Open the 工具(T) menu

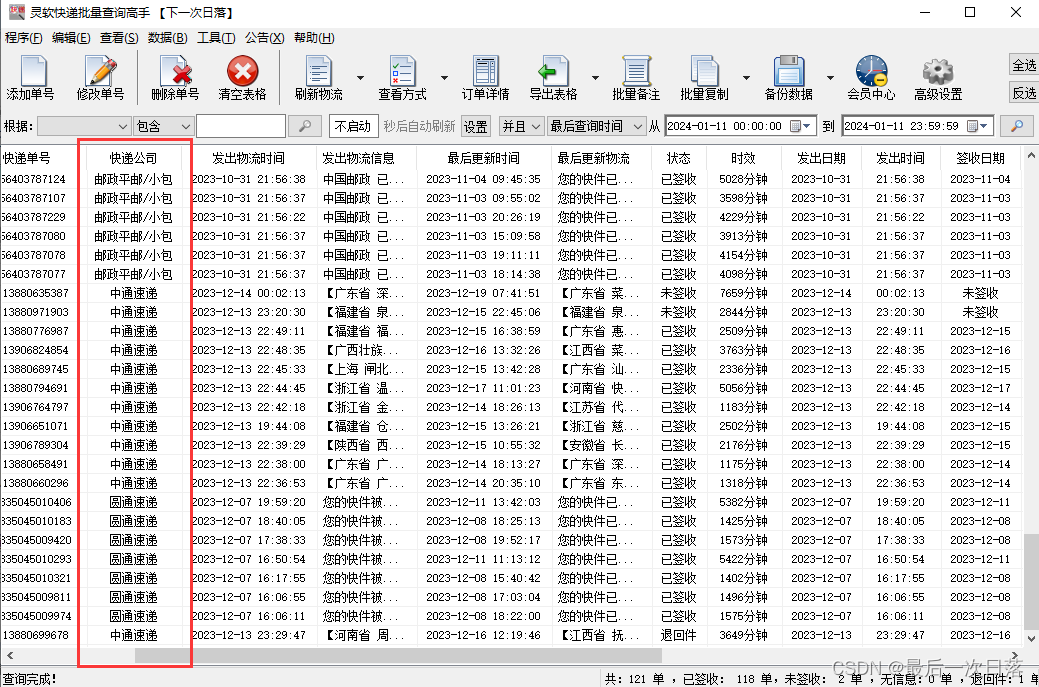[216, 38]
